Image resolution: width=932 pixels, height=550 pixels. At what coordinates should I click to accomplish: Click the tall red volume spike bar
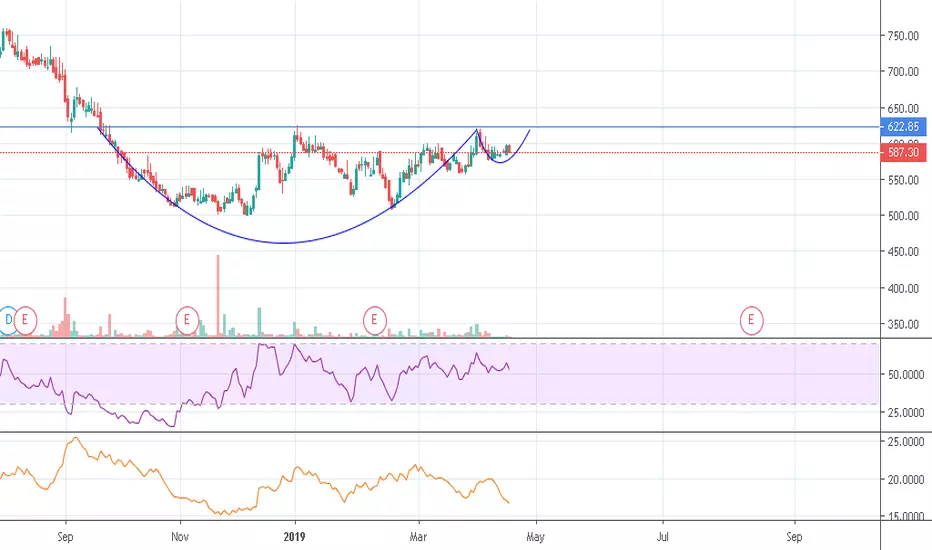pyautogui.click(x=218, y=296)
